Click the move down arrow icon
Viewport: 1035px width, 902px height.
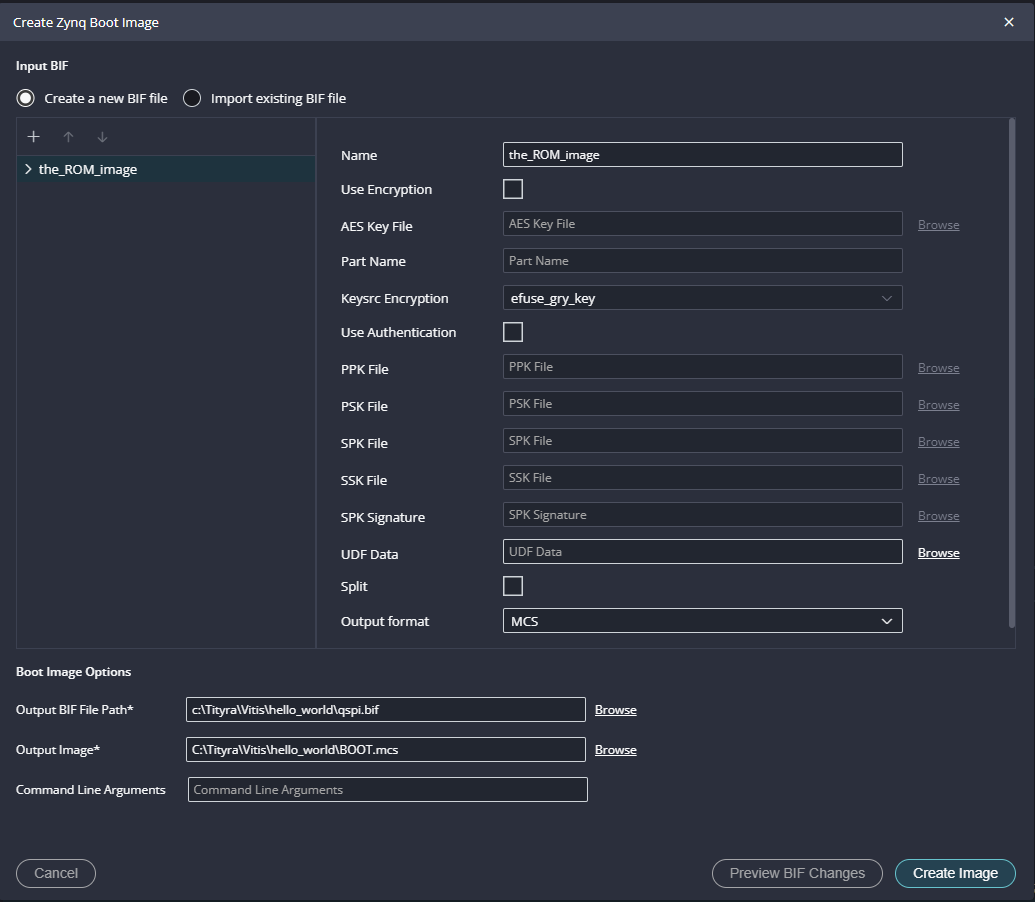(102, 137)
